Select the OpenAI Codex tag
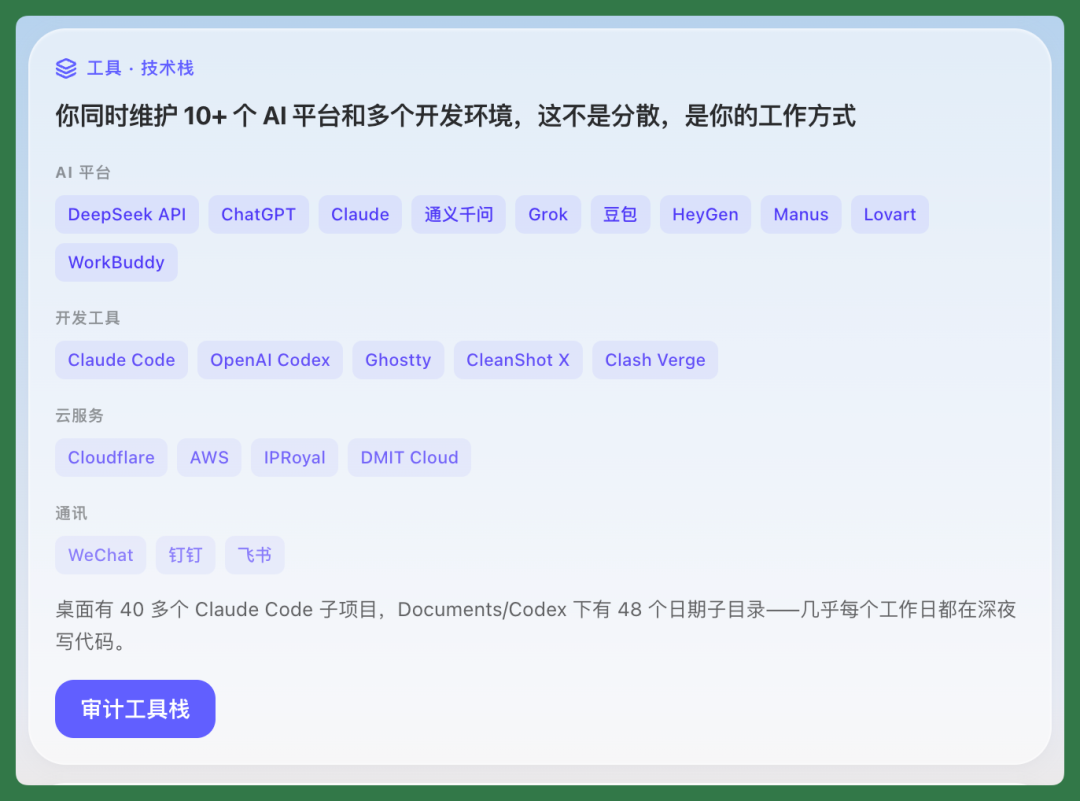 [x=270, y=360]
